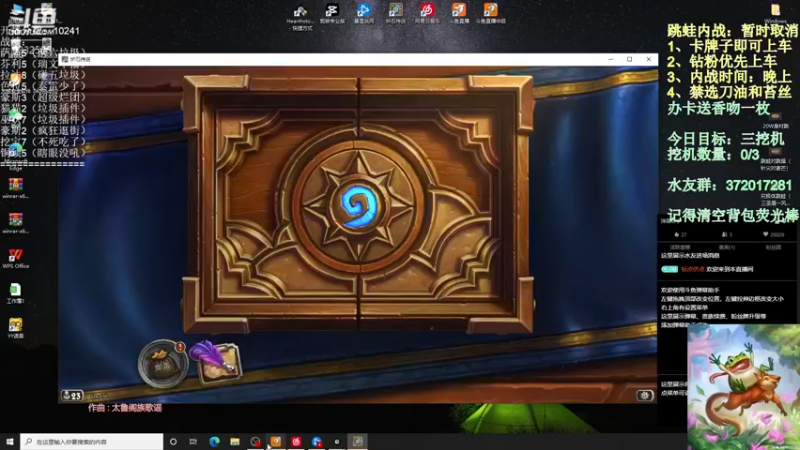Viewport: 800px width, 450px height.
Task: Open the green spreadsheet file 工作簿1
Action: (15, 293)
